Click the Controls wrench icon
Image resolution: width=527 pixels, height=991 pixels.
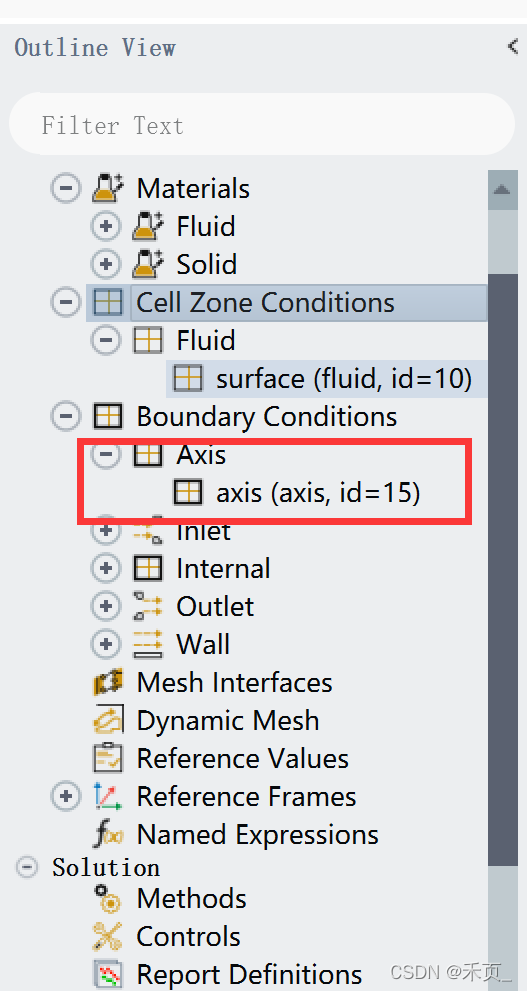[x=108, y=936]
